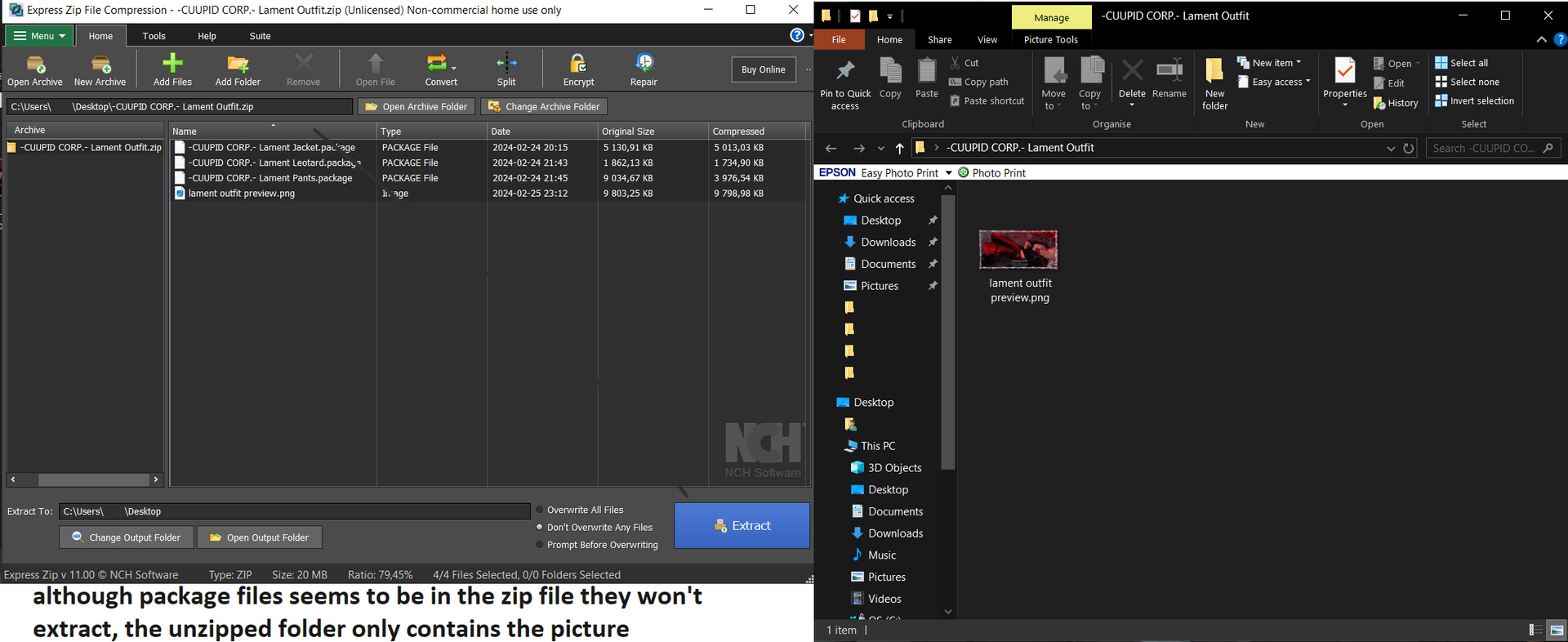Split the archive into parts

(506, 70)
